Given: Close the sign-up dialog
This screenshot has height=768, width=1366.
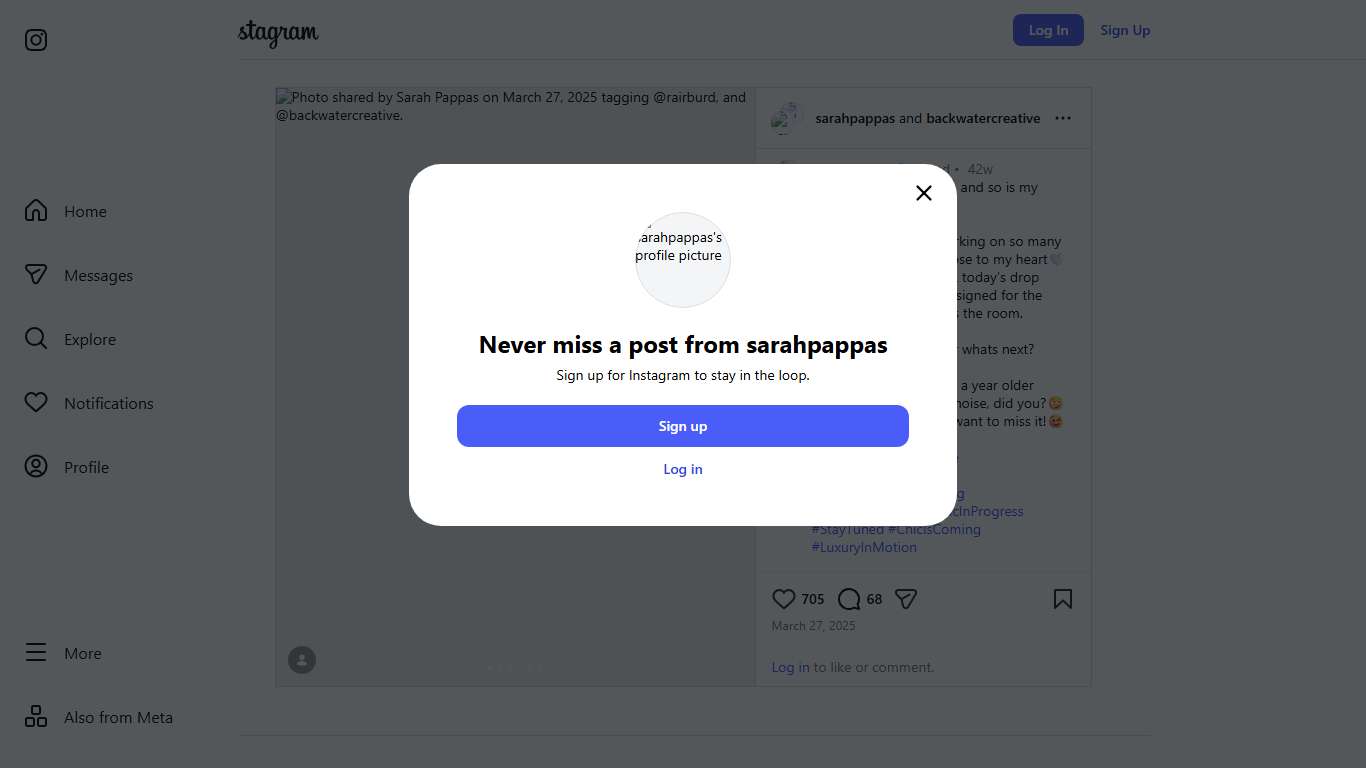Looking at the screenshot, I should 924,193.
